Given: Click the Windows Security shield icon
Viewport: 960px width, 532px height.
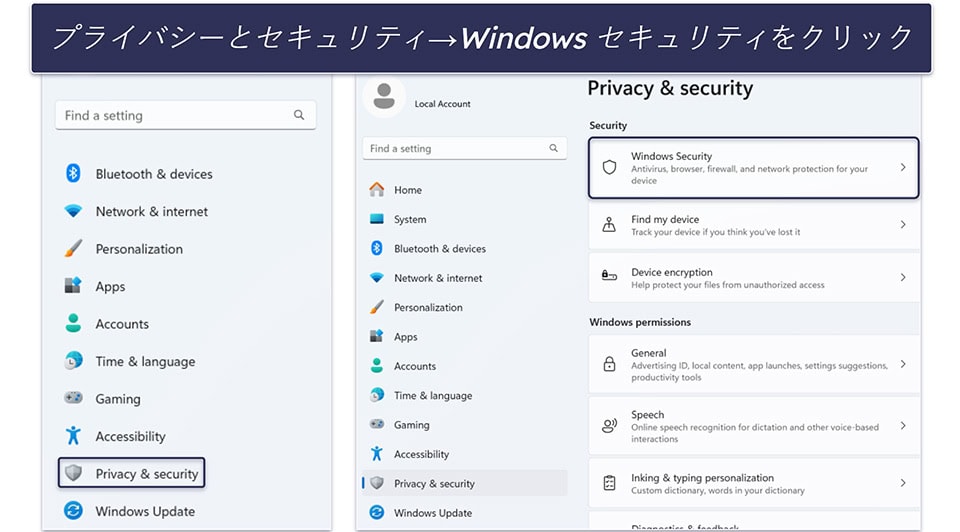Looking at the screenshot, I should (609, 167).
